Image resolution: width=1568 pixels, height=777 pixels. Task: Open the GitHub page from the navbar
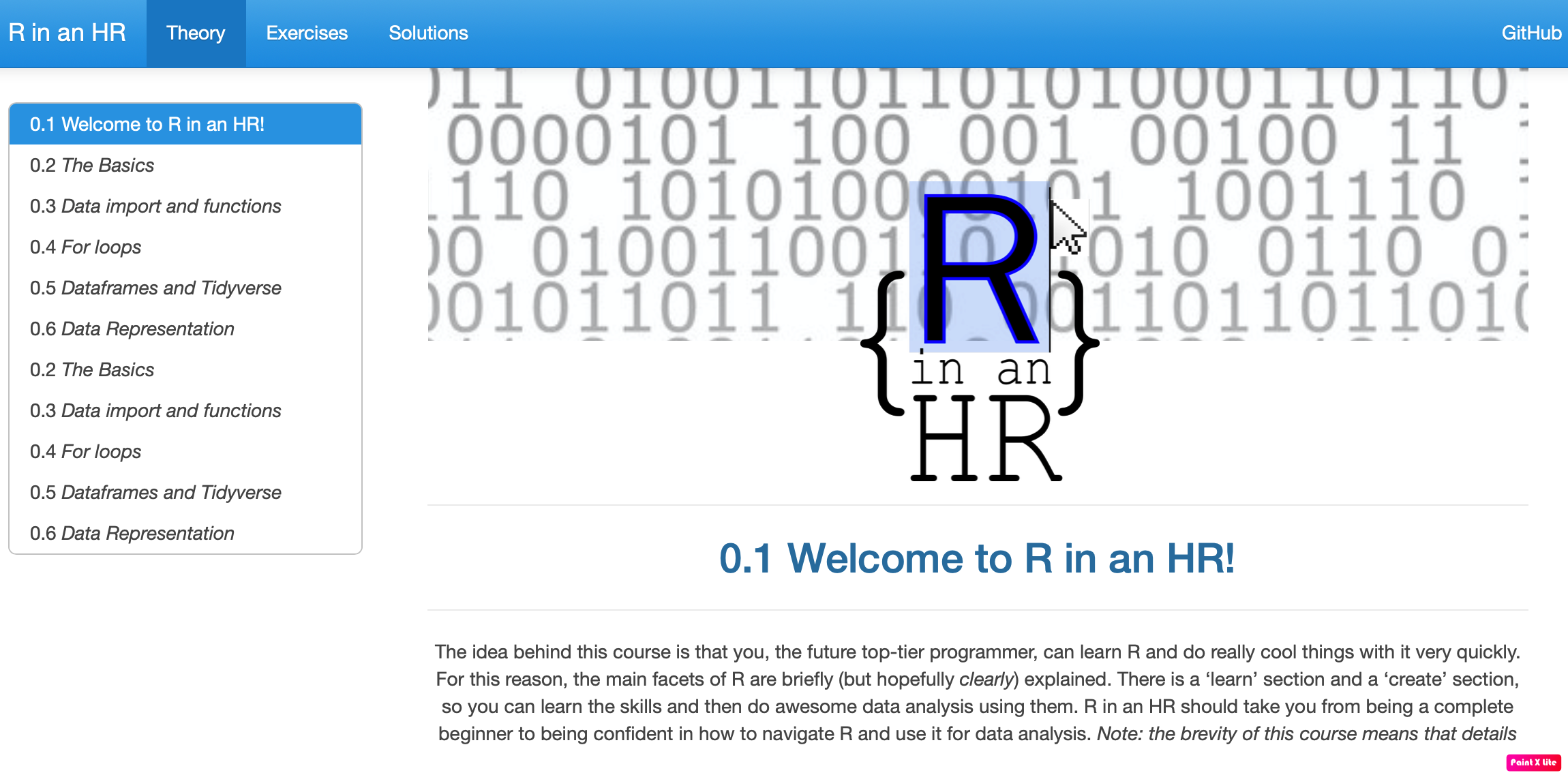point(1531,33)
